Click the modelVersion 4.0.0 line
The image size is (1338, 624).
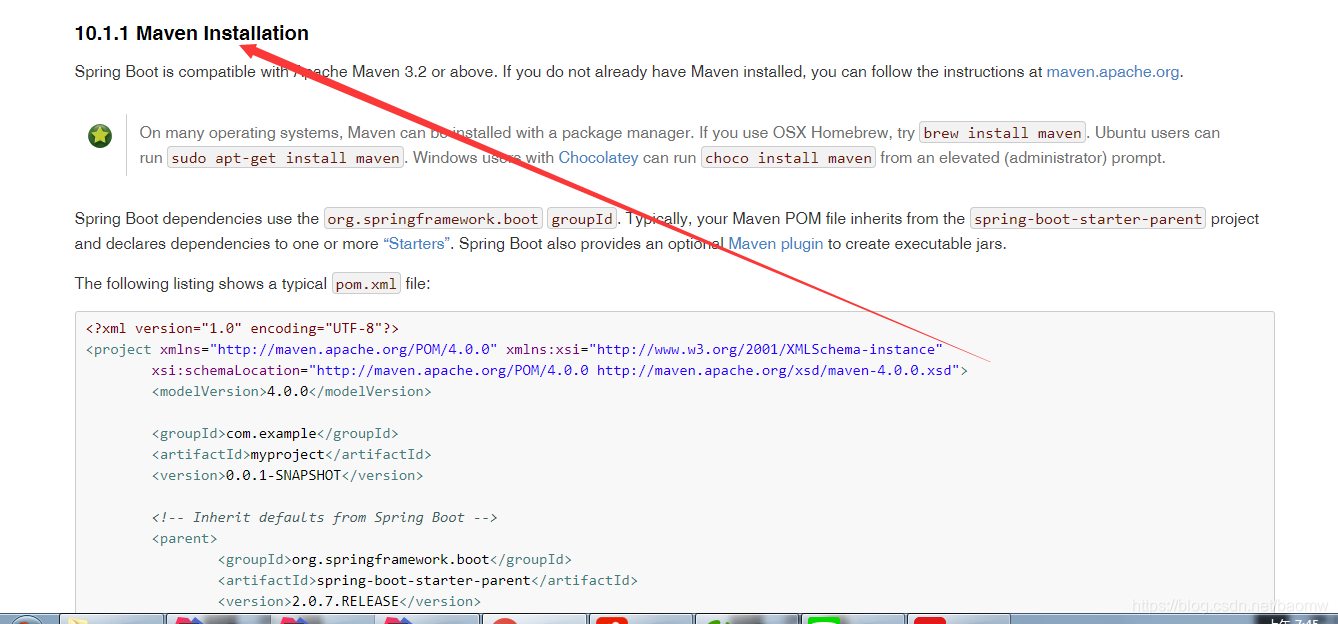pos(292,391)
